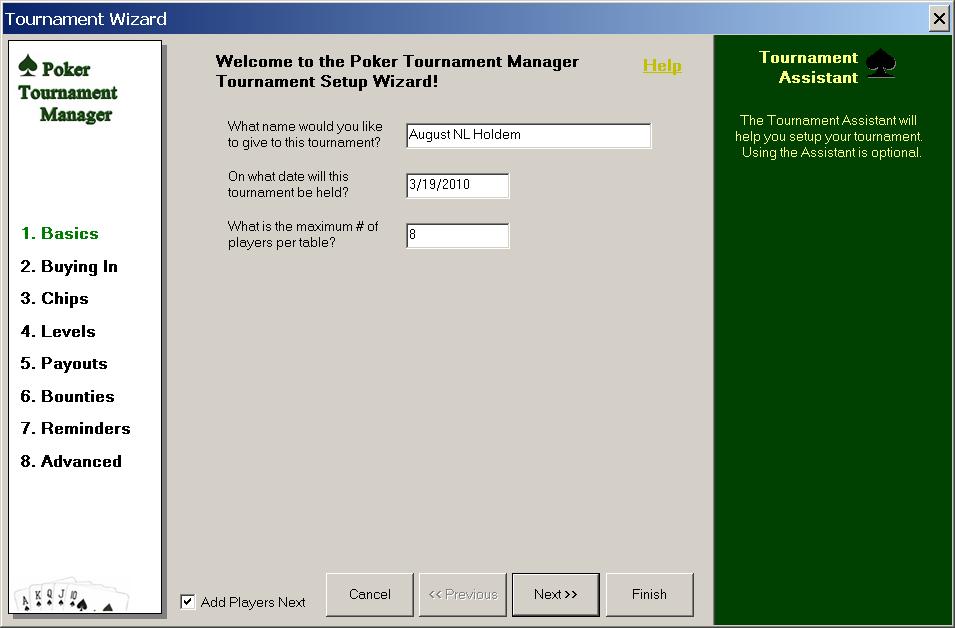This screenshot has height=628, width=955.
Task: Click the maximum players per table field
Action: click(457, 235)
